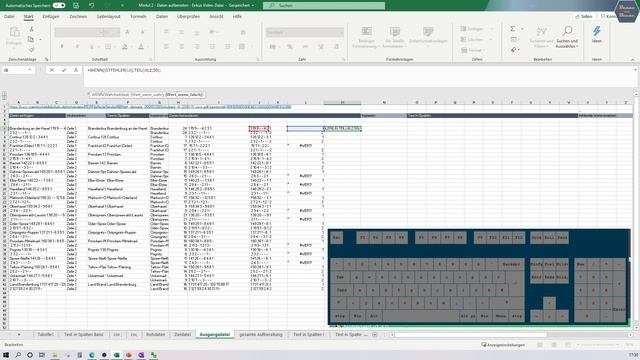Screen dimensions: 640x360
Task: Click Zellenformatvorlagen icon
Action: click(428, 31)
